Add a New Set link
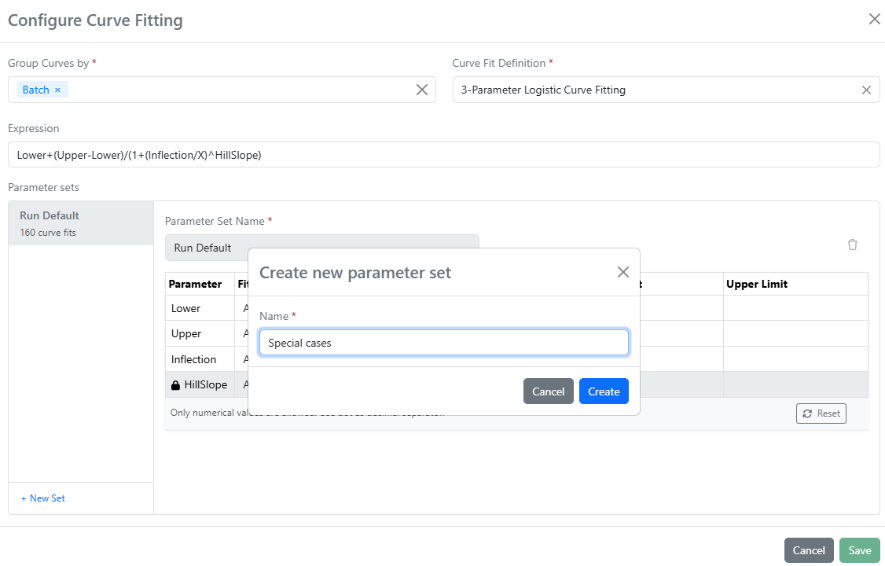 tap(43, 498)
